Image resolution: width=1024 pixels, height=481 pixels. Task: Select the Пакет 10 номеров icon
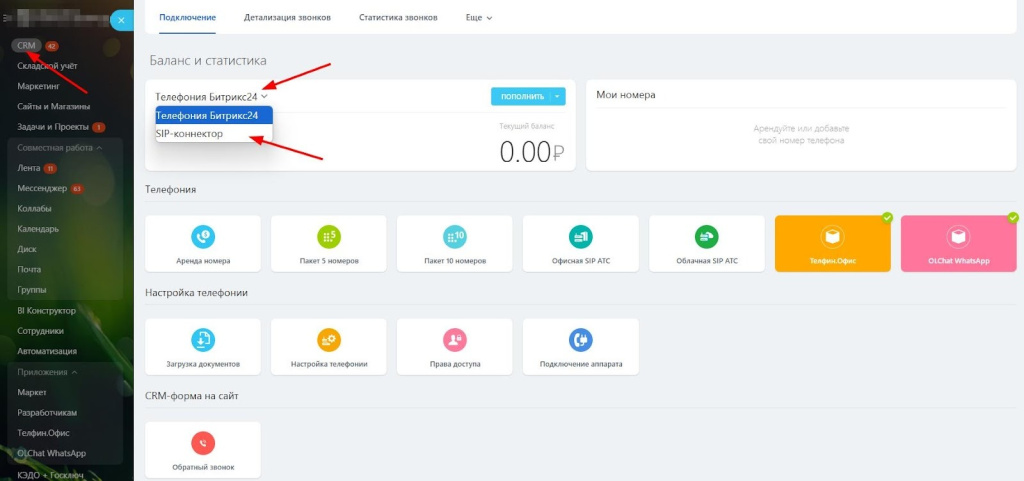pyautogui.click(x=455, y=236)
